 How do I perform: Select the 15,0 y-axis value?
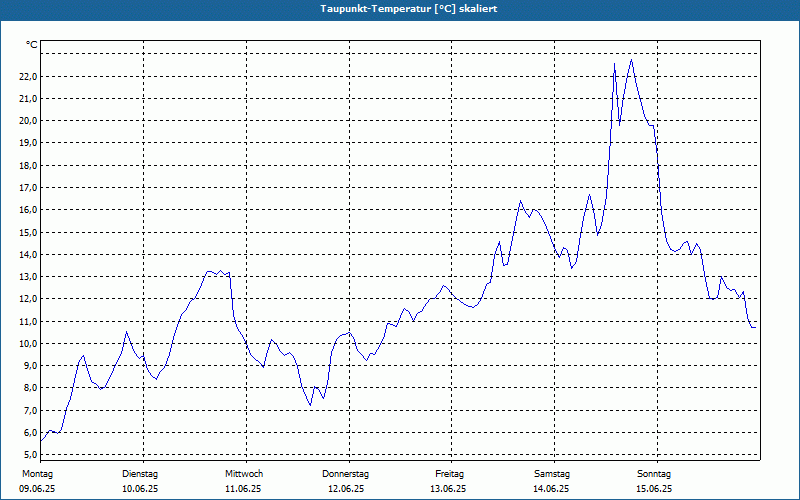29,233
